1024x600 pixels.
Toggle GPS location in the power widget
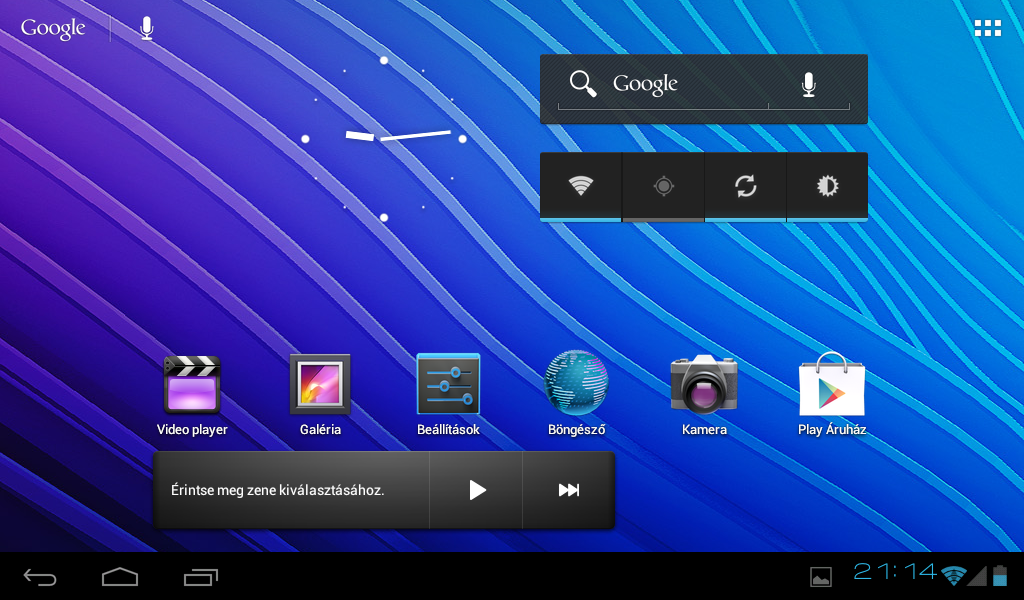(664, 187)
